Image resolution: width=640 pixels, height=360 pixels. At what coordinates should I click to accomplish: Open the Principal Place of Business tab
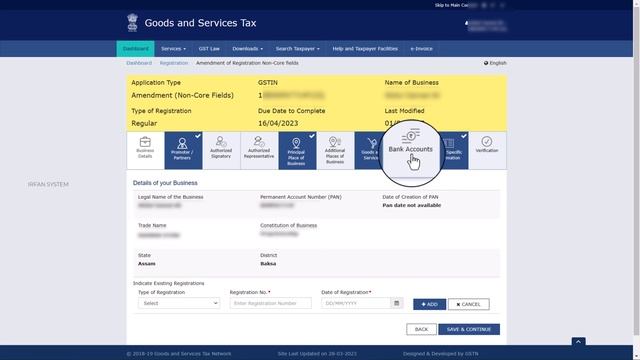coord(297,150)
